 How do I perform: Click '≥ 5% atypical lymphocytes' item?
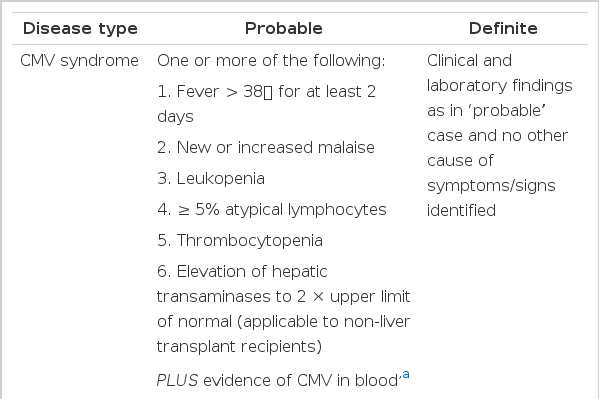coord(272,210)
